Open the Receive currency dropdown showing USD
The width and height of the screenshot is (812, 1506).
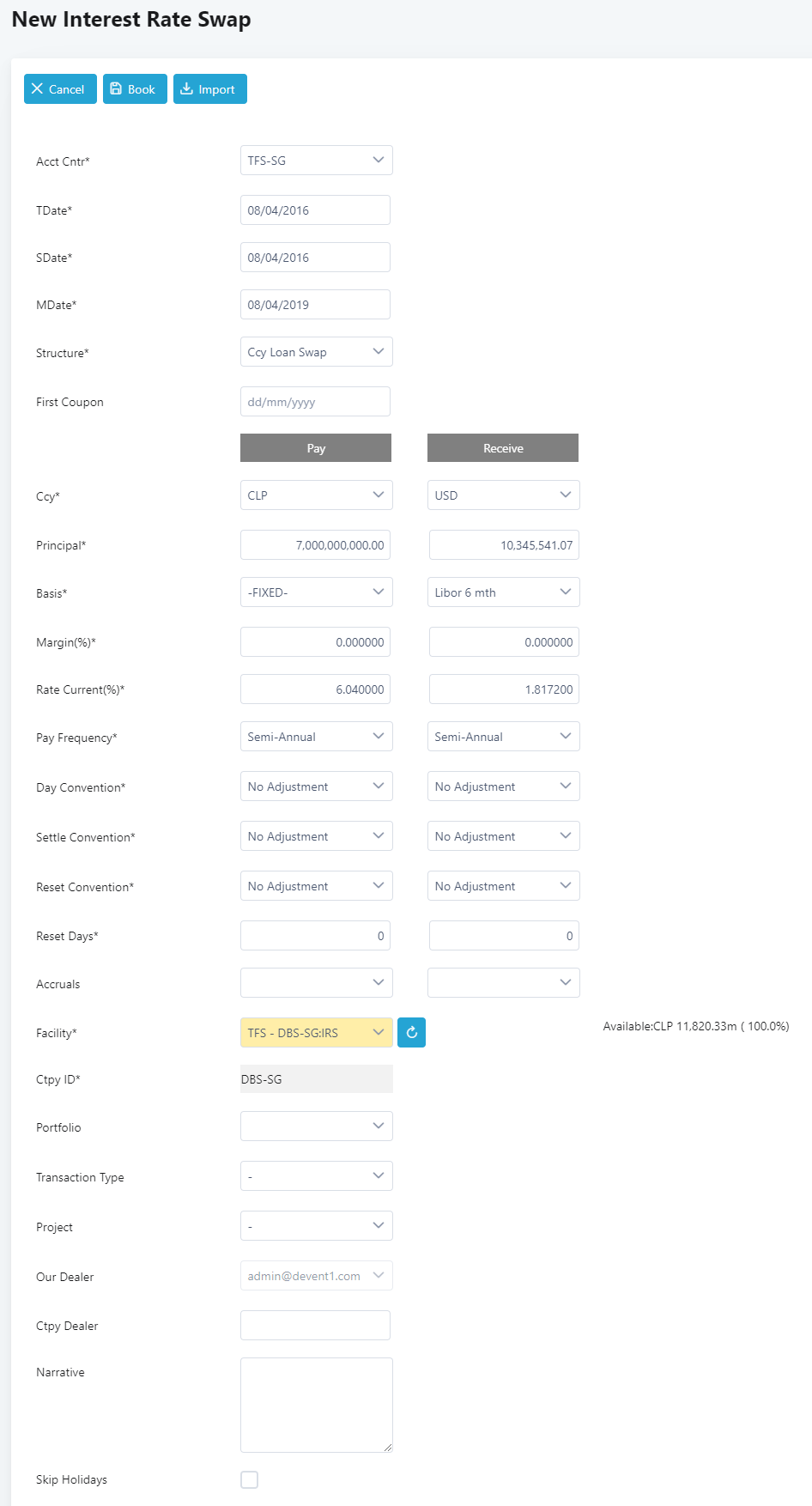(x=504, y=495)
